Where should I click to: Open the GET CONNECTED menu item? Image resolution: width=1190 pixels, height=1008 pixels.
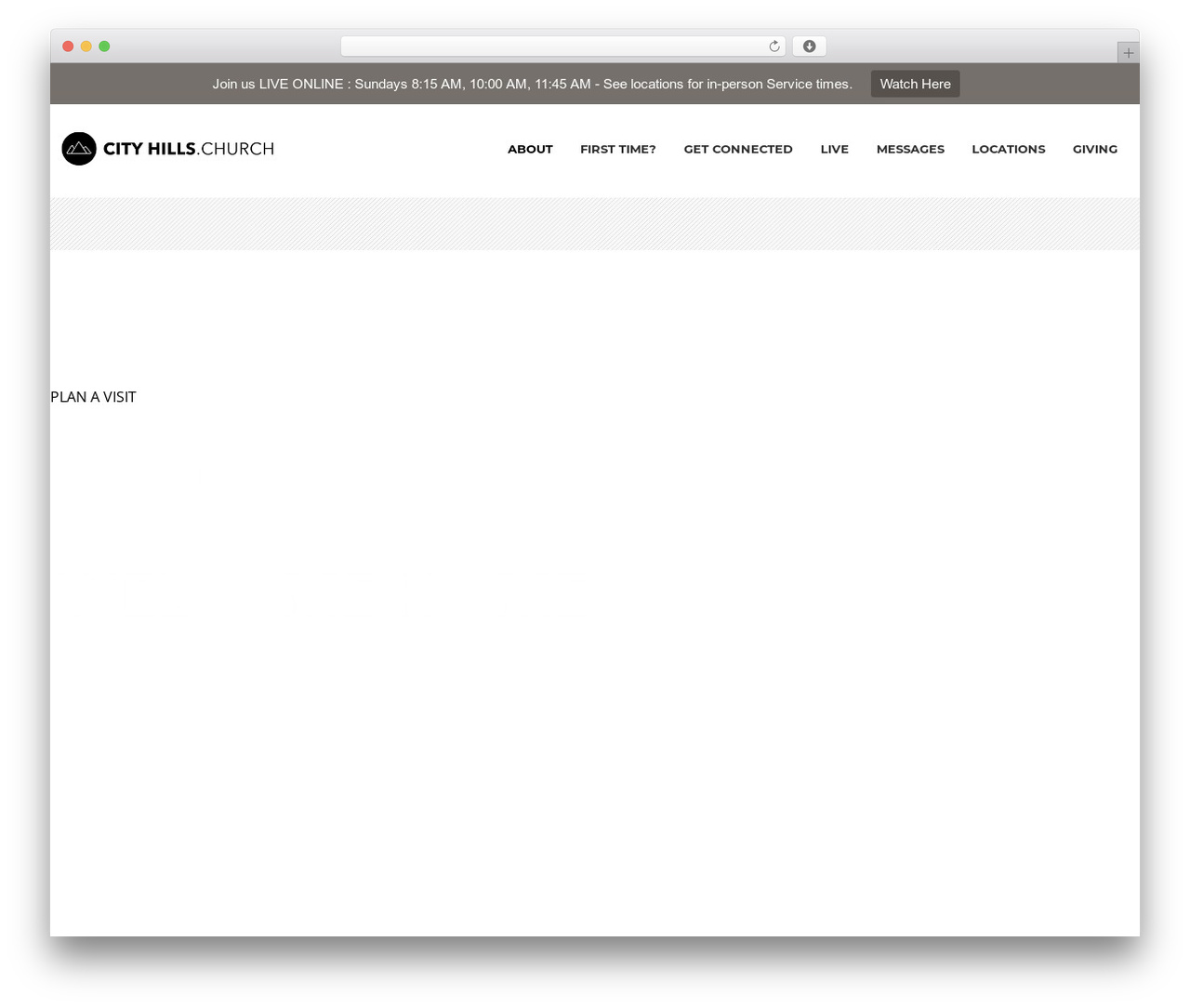pyautogui.click(x=738, y=149)
